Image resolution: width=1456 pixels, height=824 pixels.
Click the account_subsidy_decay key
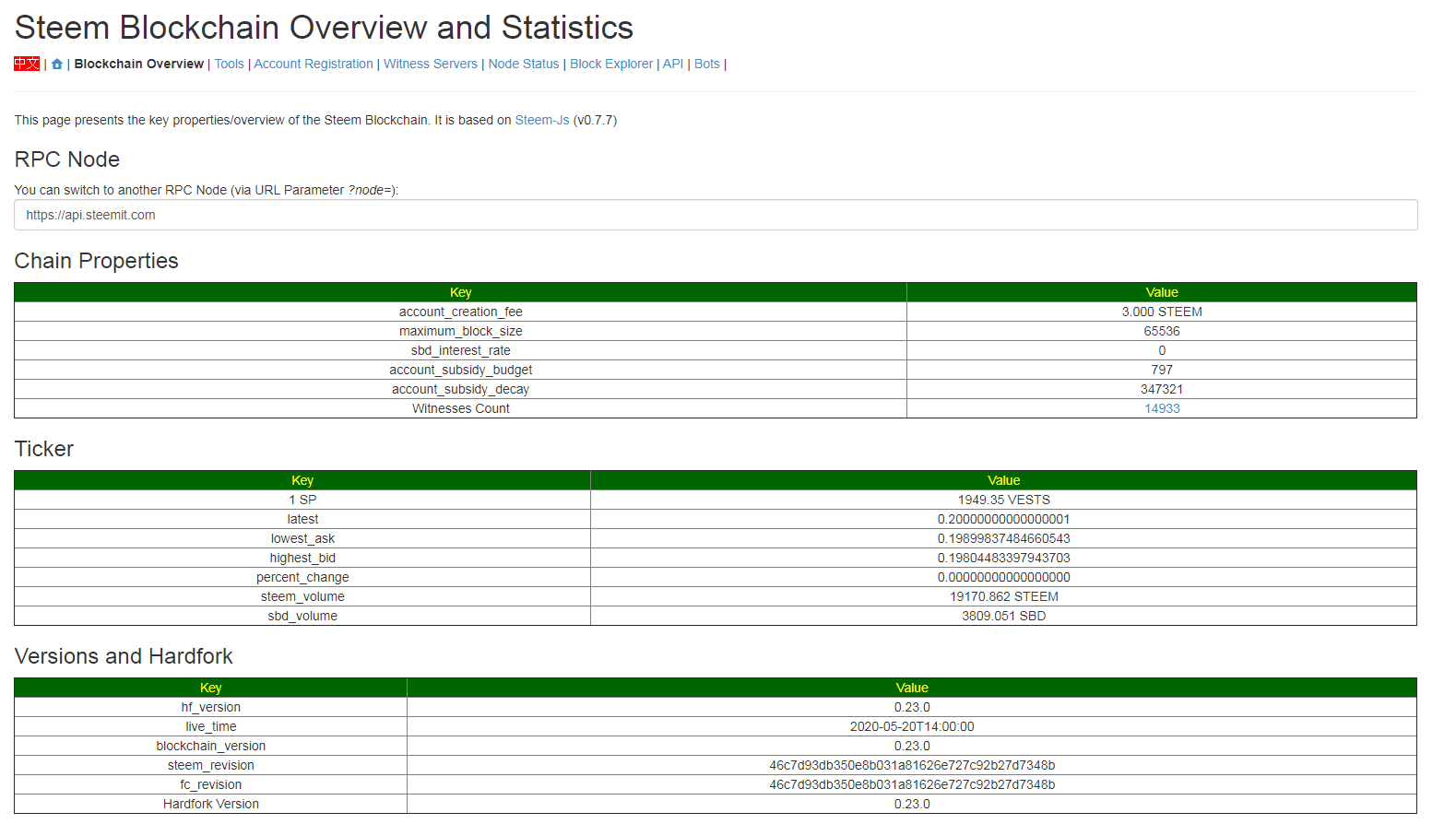coord(461,389)
